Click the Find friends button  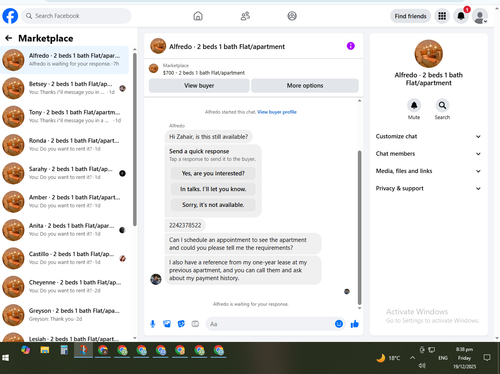point(410,16)
